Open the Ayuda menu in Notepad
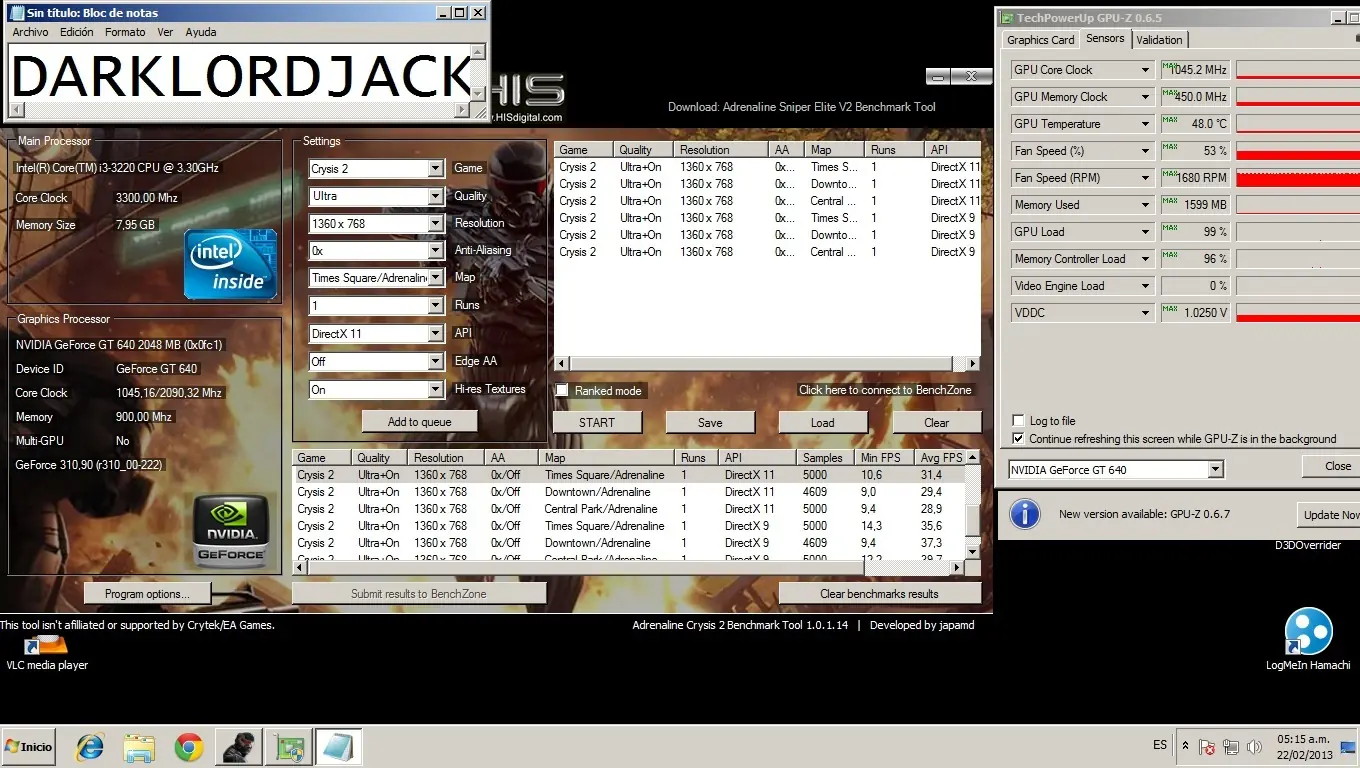Viewport: 1360px width, 768px height. (x=201, y=32)
